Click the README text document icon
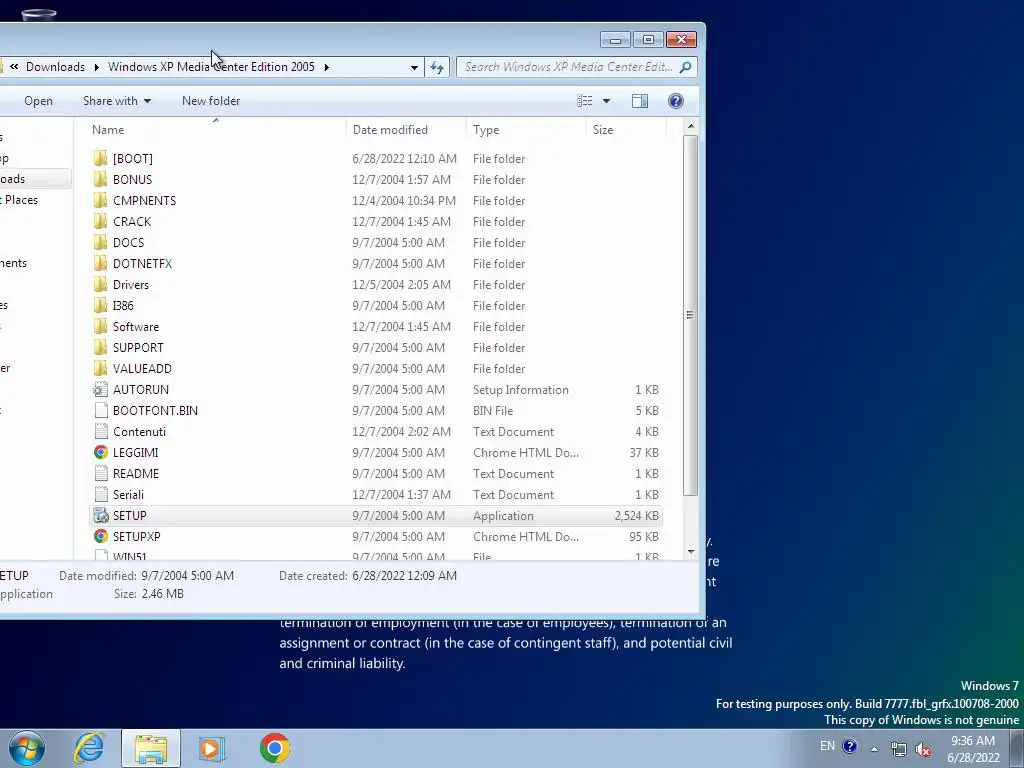Viewport: 1024px width, 768px height. pos(100,473)
